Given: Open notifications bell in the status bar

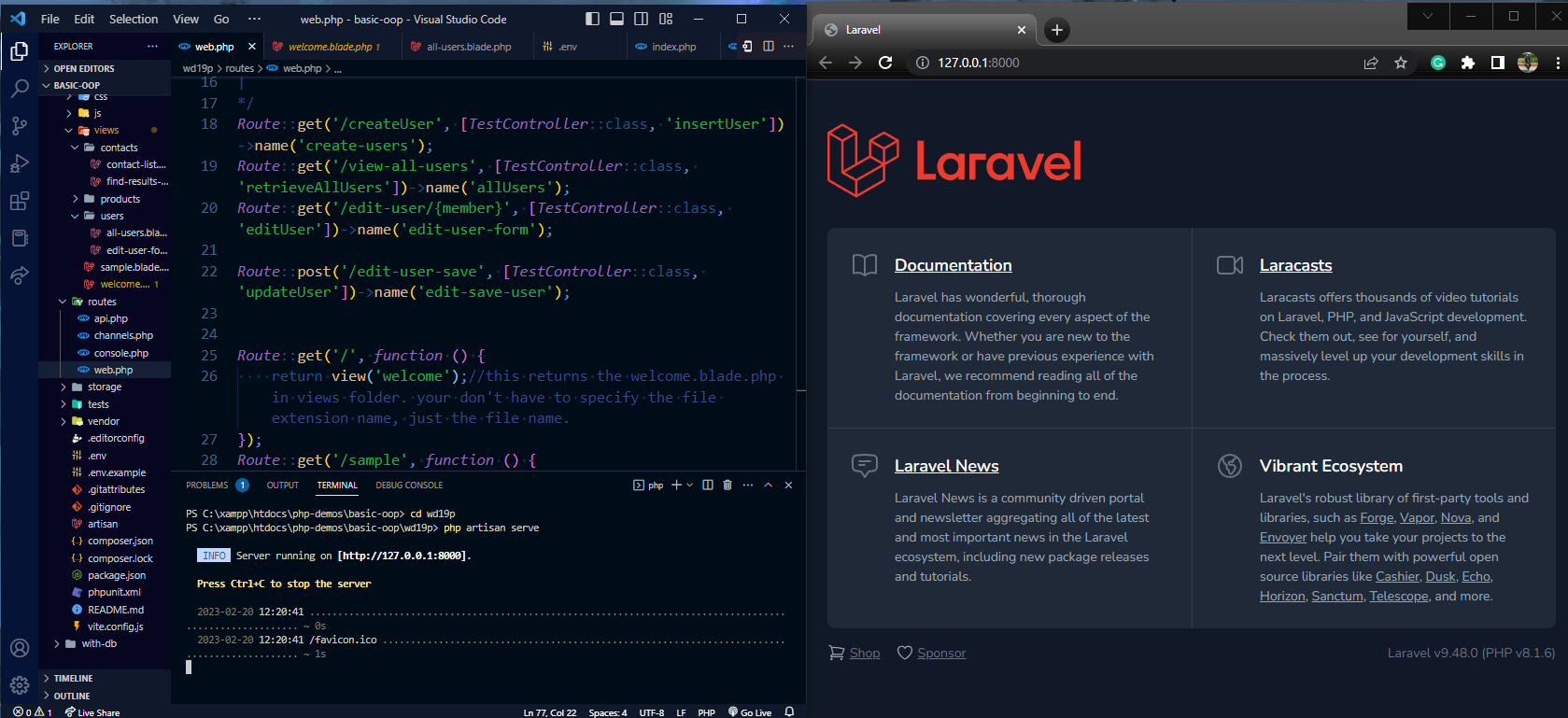Looking at the screenshot, I should pos(789,712).
